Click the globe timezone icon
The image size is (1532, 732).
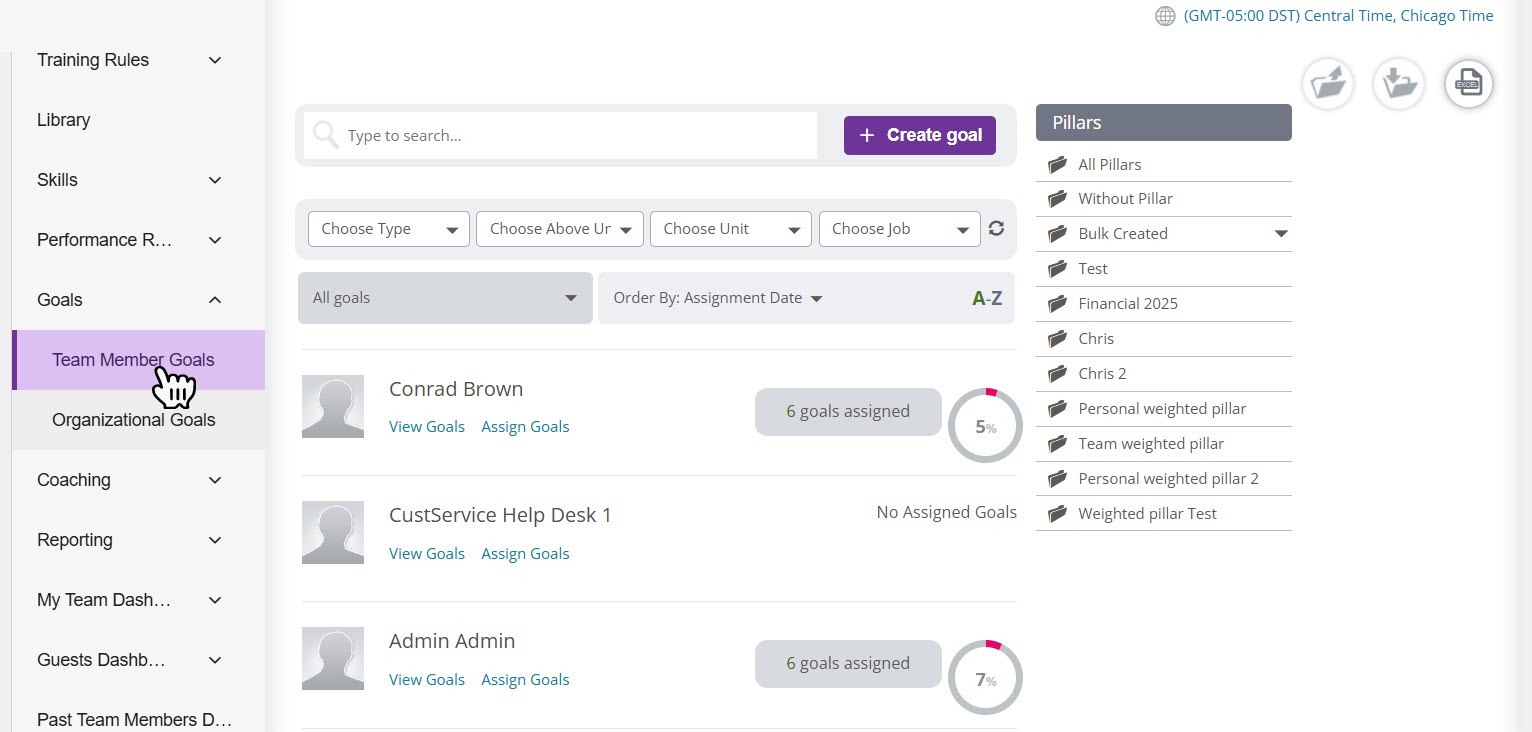click(x=1165, y=16)
